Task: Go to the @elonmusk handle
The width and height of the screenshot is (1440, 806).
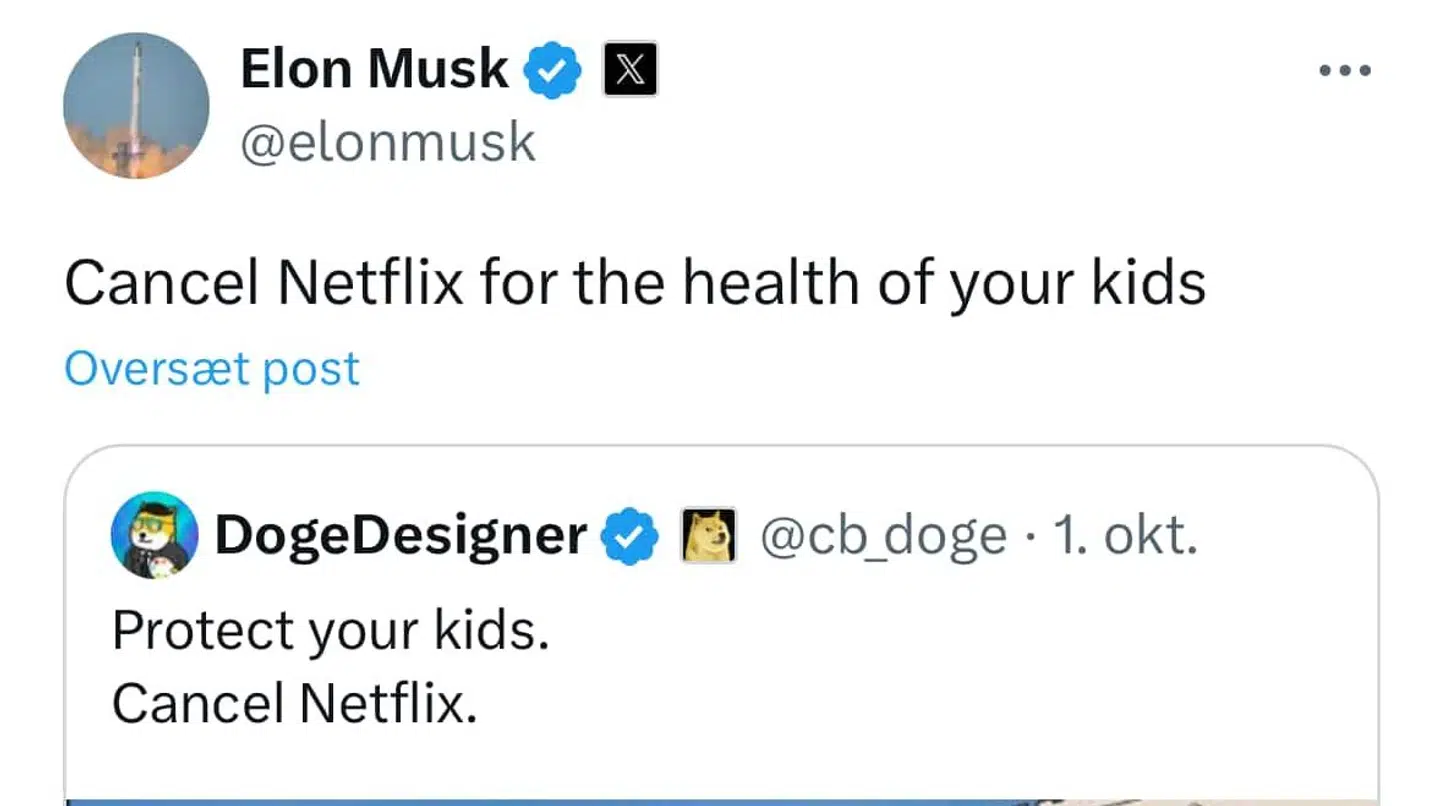Action: click(x=388, y=143)
